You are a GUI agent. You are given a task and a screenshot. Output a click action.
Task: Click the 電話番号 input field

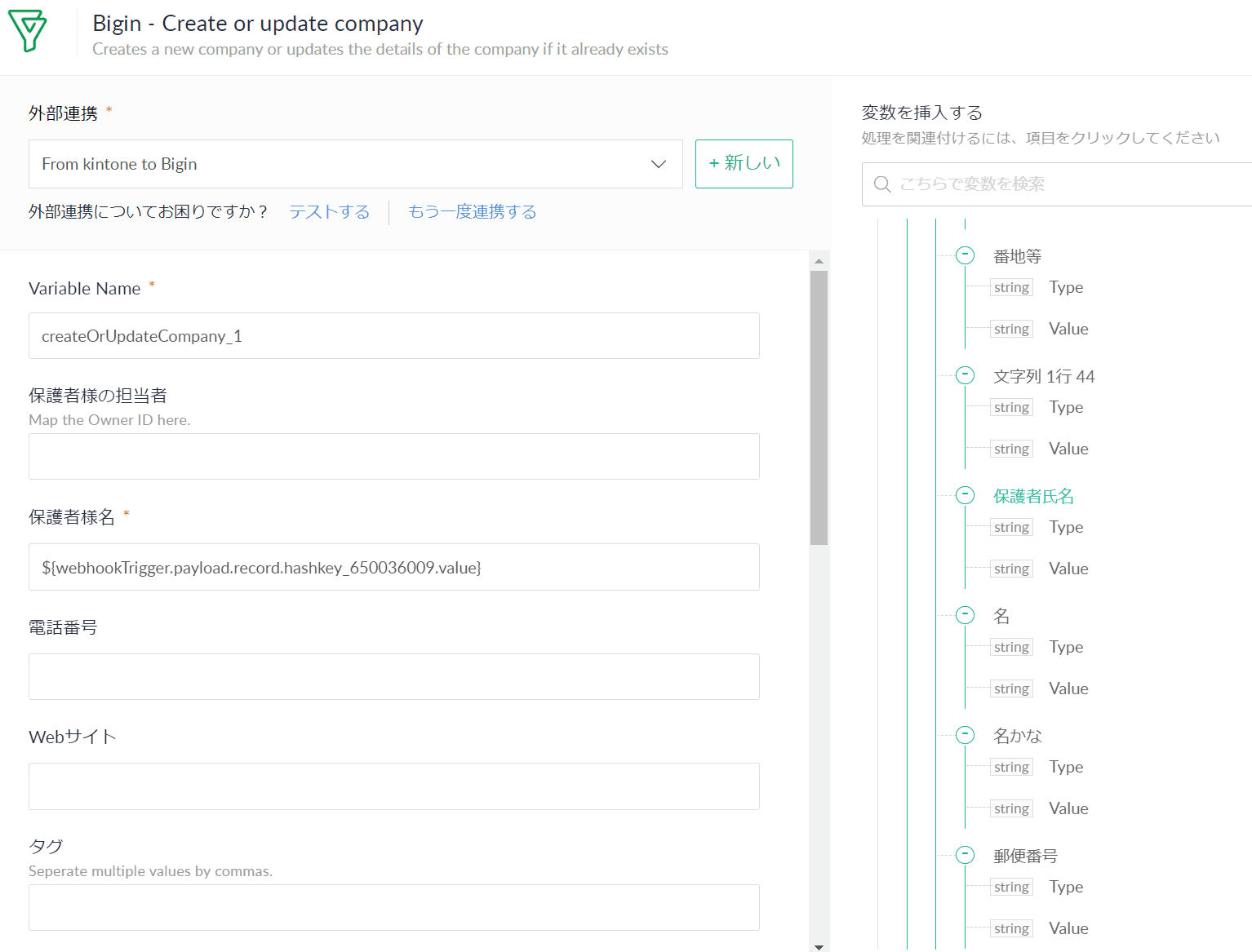[393, 677]
